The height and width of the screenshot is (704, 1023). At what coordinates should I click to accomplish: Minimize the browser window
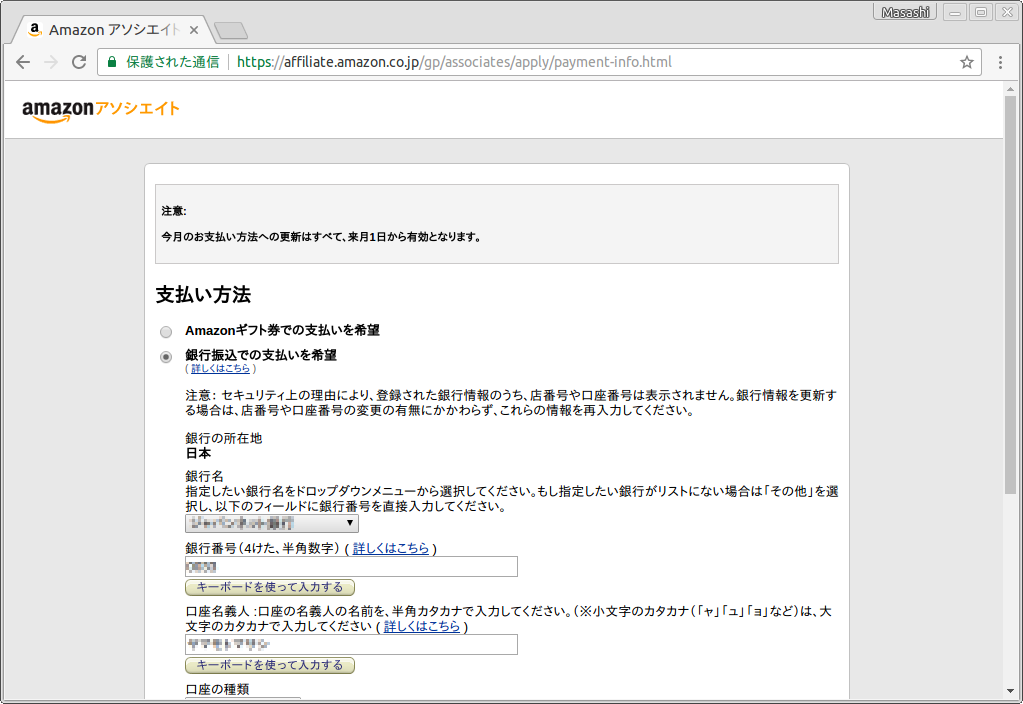[954, 12]
